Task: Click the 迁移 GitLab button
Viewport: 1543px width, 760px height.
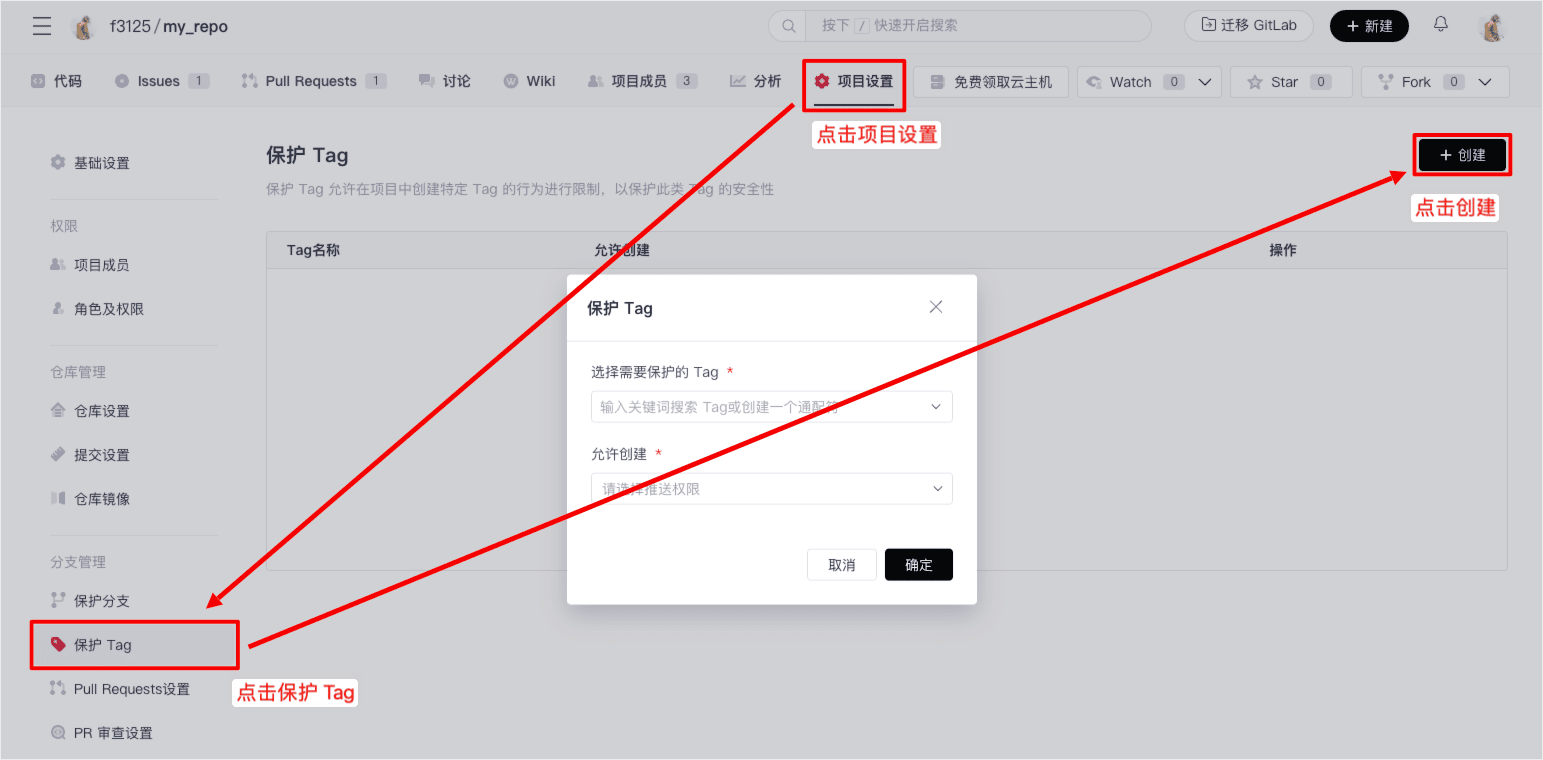Action: click(x=1249, y=26)
